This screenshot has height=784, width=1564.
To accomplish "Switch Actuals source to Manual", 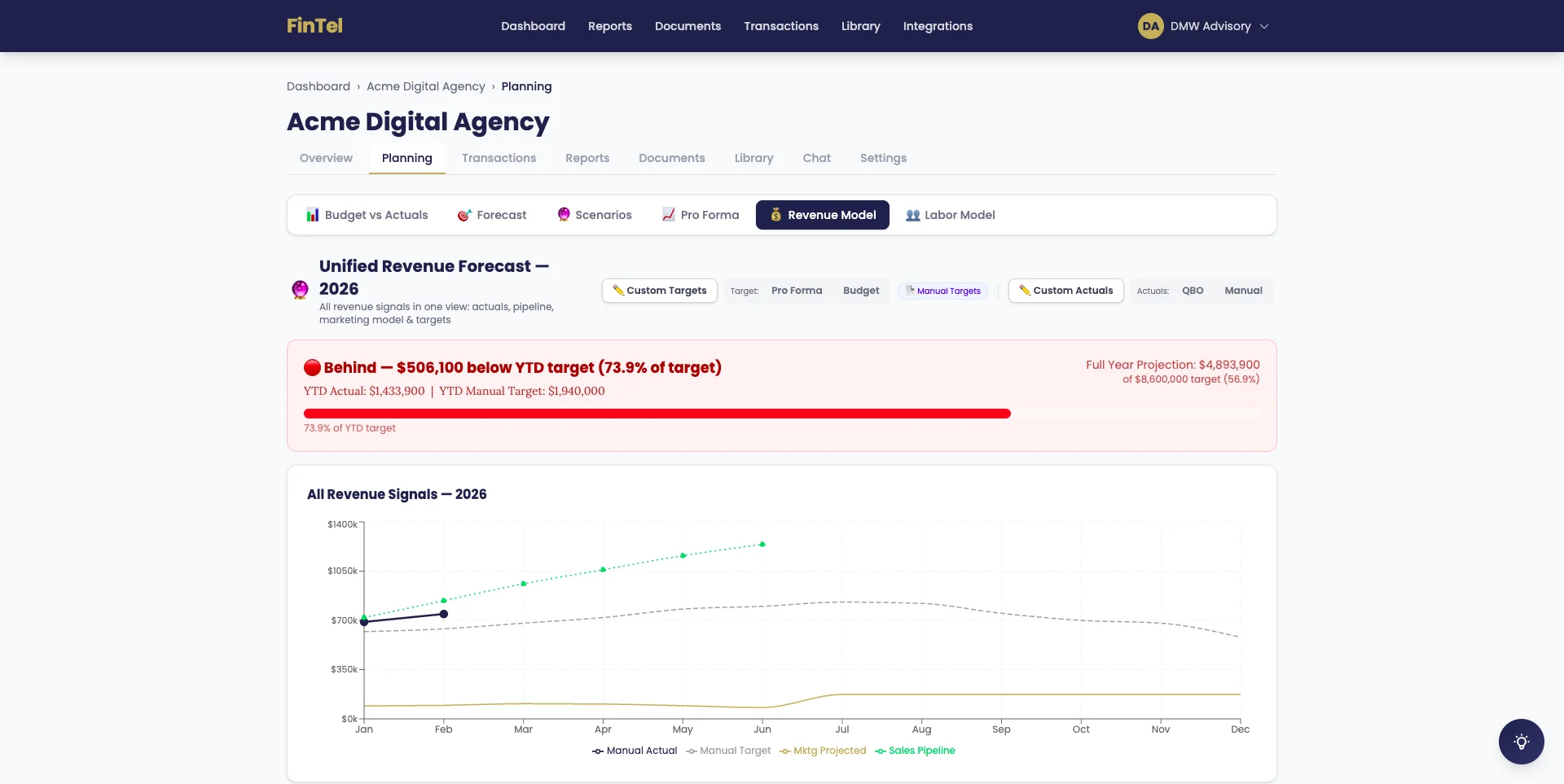I will [x=1243, y=291].
